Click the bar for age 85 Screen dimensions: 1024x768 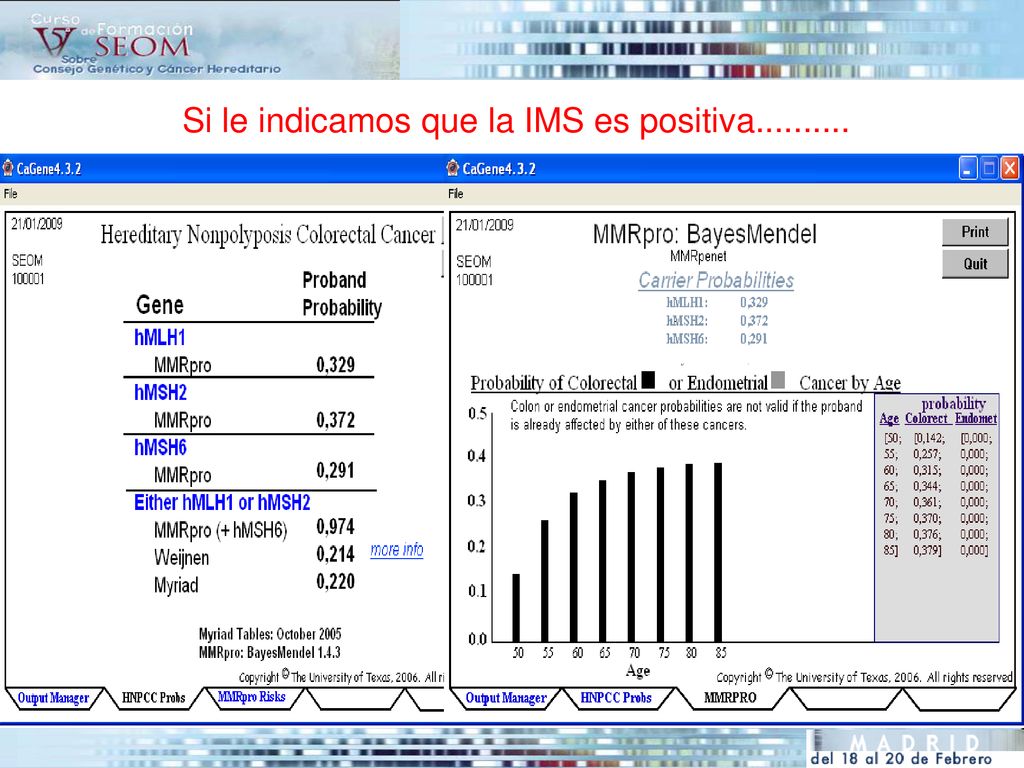tap(718, 552)
